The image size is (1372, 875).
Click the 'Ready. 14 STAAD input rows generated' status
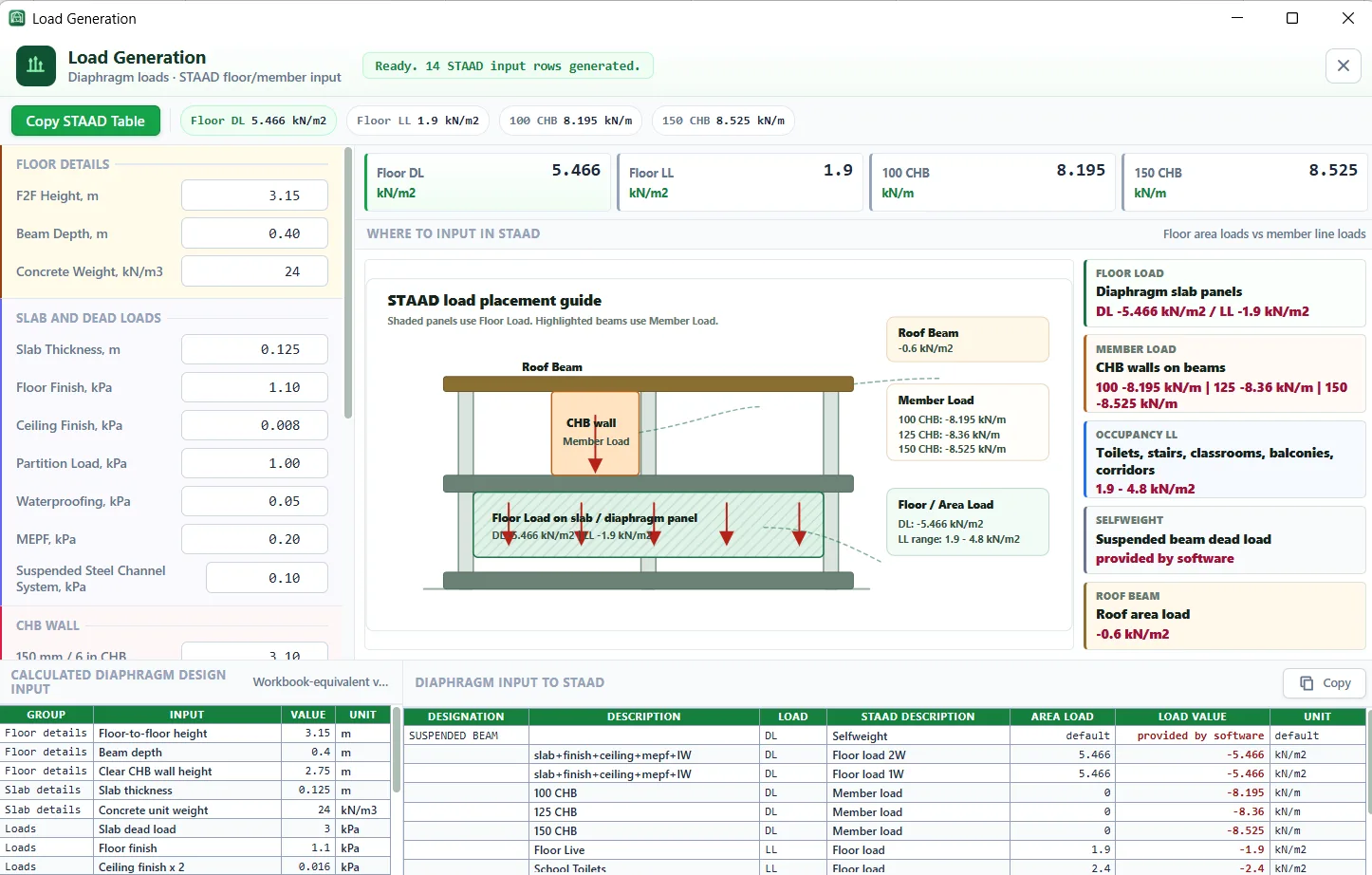click(x=508, y=66)
